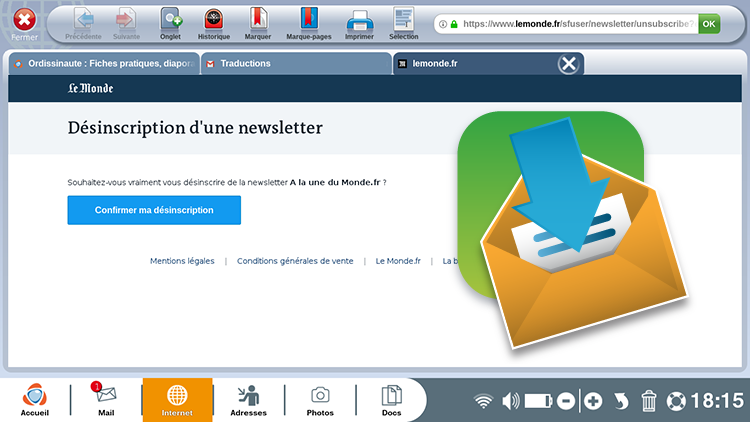This screenshot has width=750, height=422.
Task: Click the undo curved arrow icon
Action: 621,401
